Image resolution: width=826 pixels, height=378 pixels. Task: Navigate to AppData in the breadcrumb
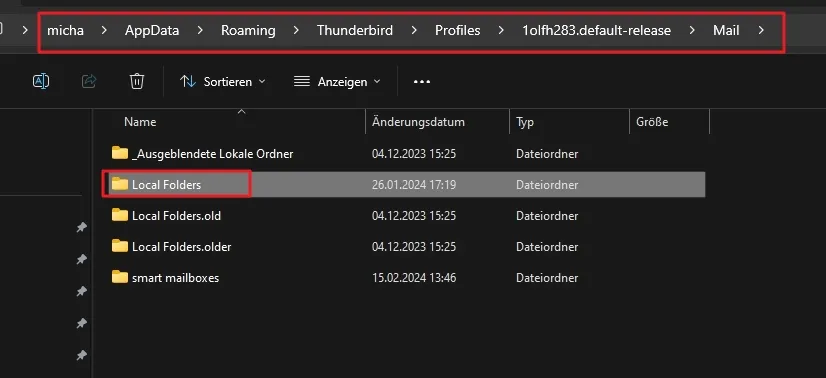[152, 31]
